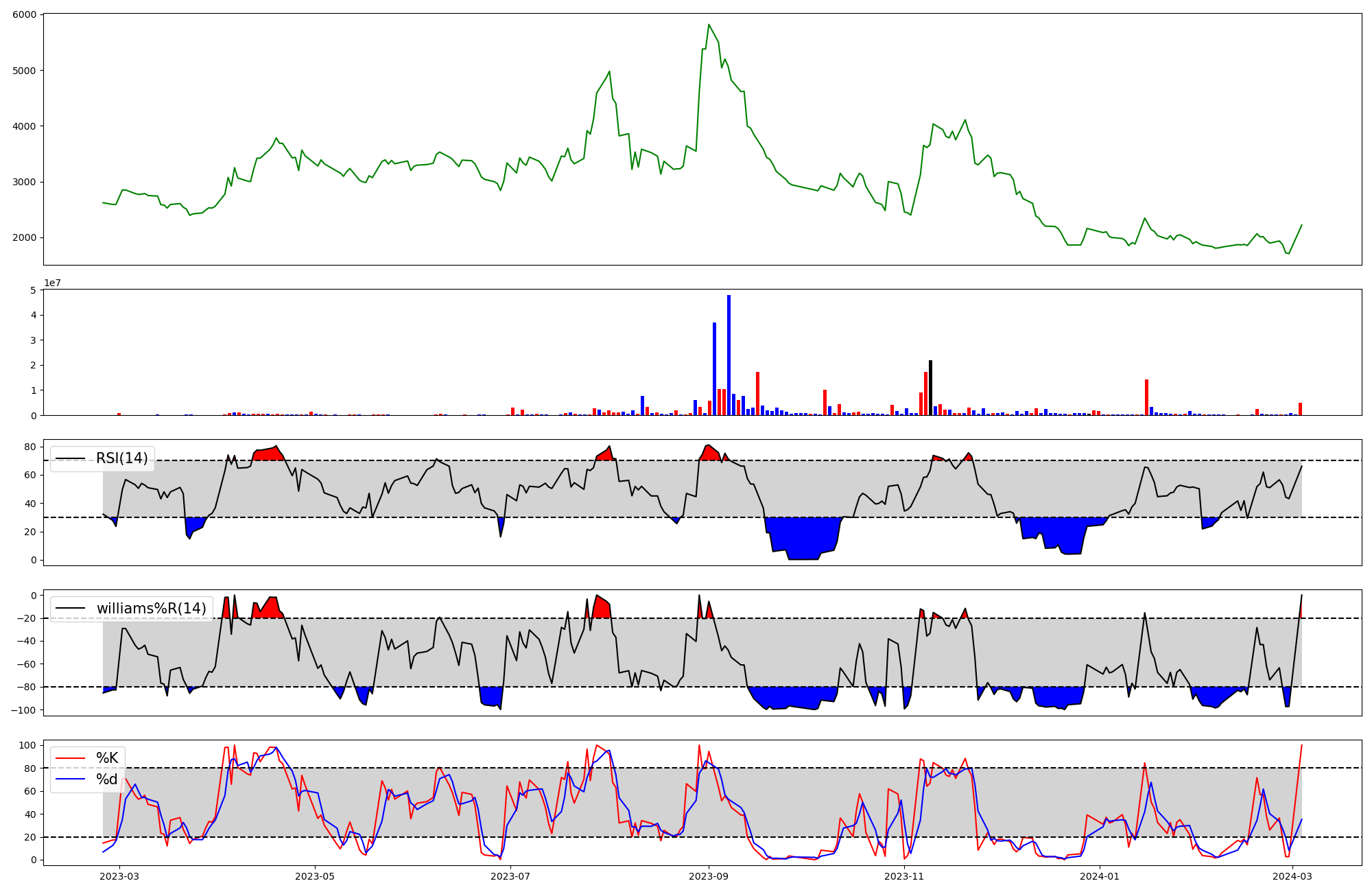
Task: Click the 2023-03 x-axis date label
Action: [120, 876]
